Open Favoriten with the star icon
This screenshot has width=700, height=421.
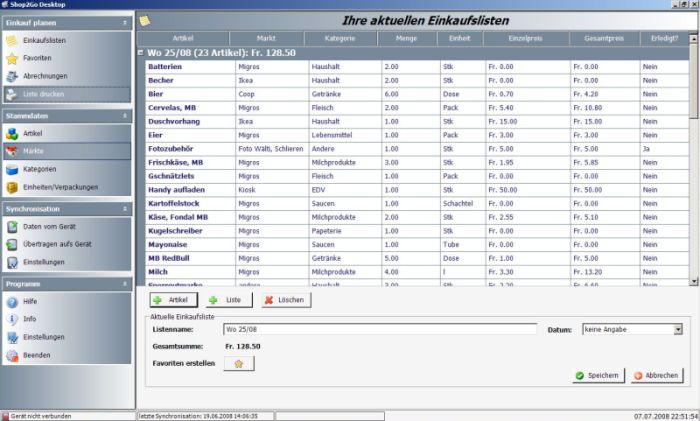[x=37, y=58]
